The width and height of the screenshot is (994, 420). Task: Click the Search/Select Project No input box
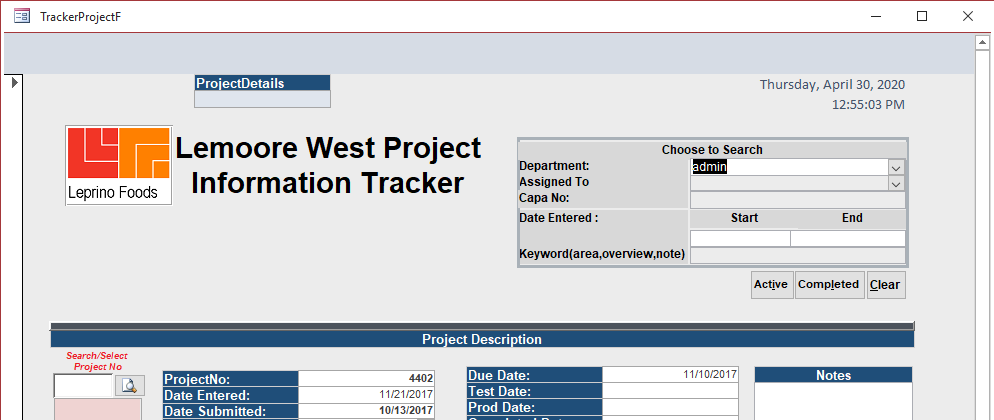[83, 386]
